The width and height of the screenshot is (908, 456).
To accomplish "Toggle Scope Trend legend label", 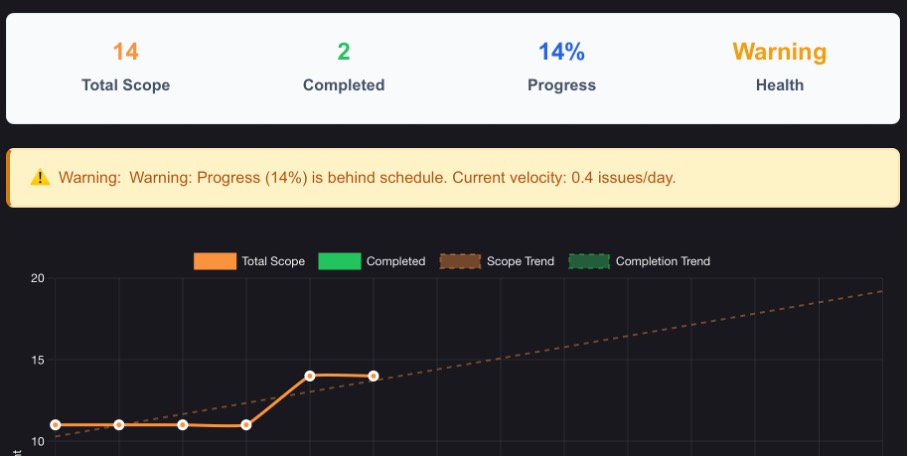I will tap(520, 261).
